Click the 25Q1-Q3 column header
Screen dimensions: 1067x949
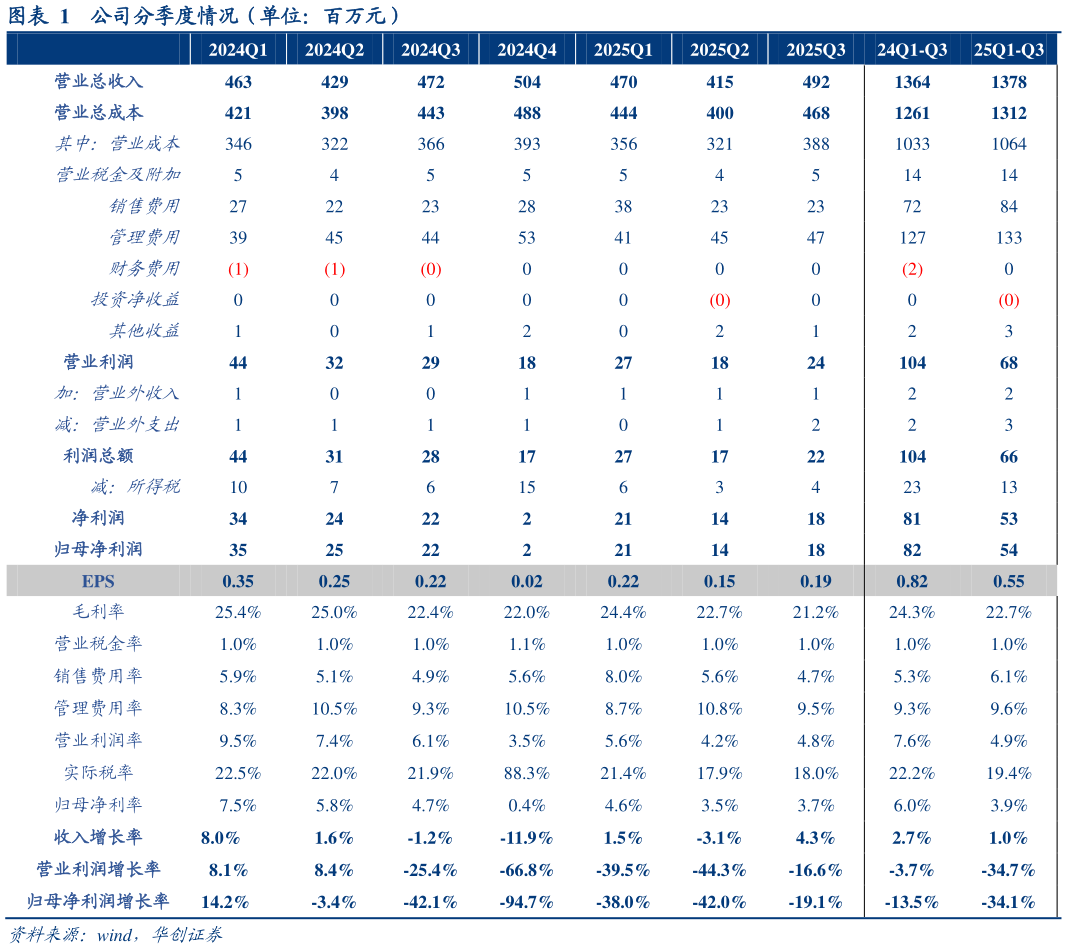[x=1008, y=50]
